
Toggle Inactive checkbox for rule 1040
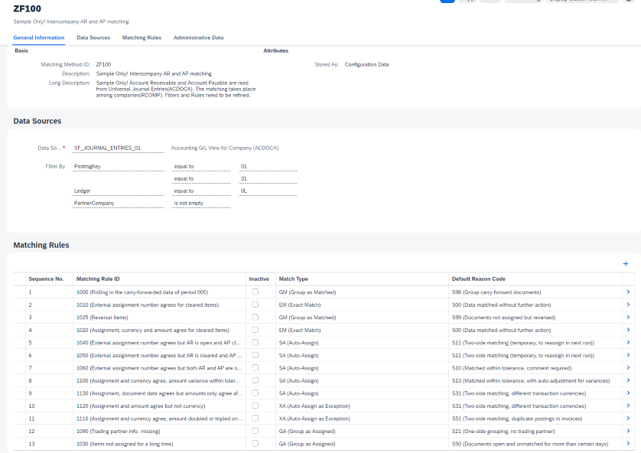pyautogui.click(x=255, y=343)
